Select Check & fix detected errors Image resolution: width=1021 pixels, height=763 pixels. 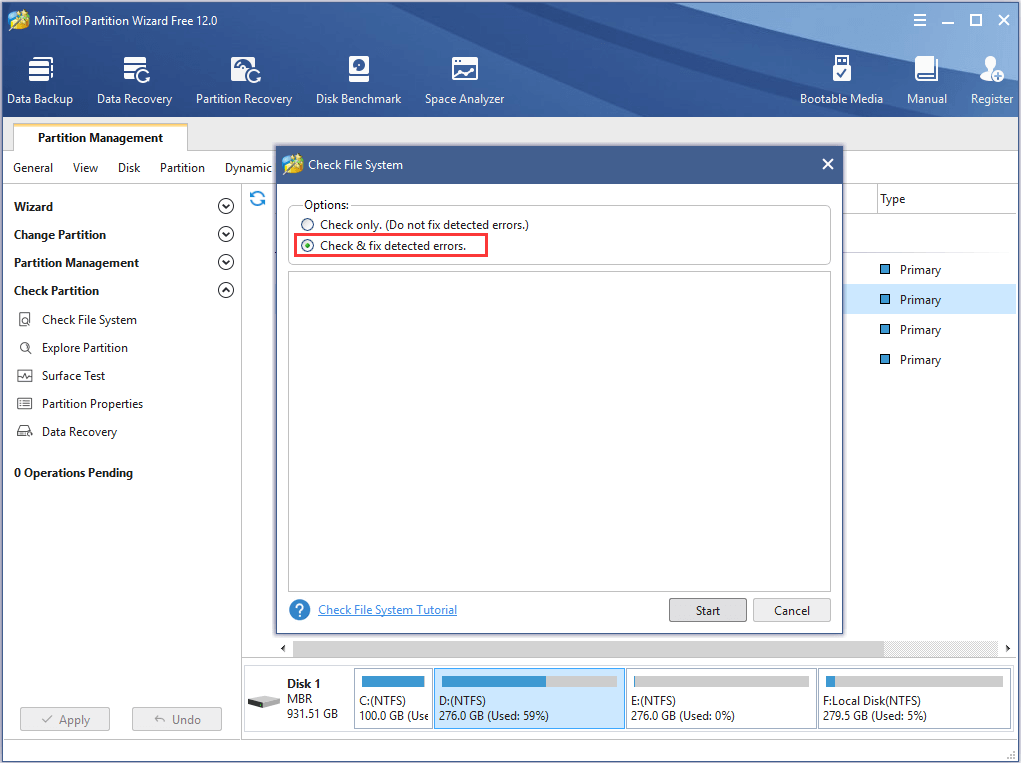384,245
